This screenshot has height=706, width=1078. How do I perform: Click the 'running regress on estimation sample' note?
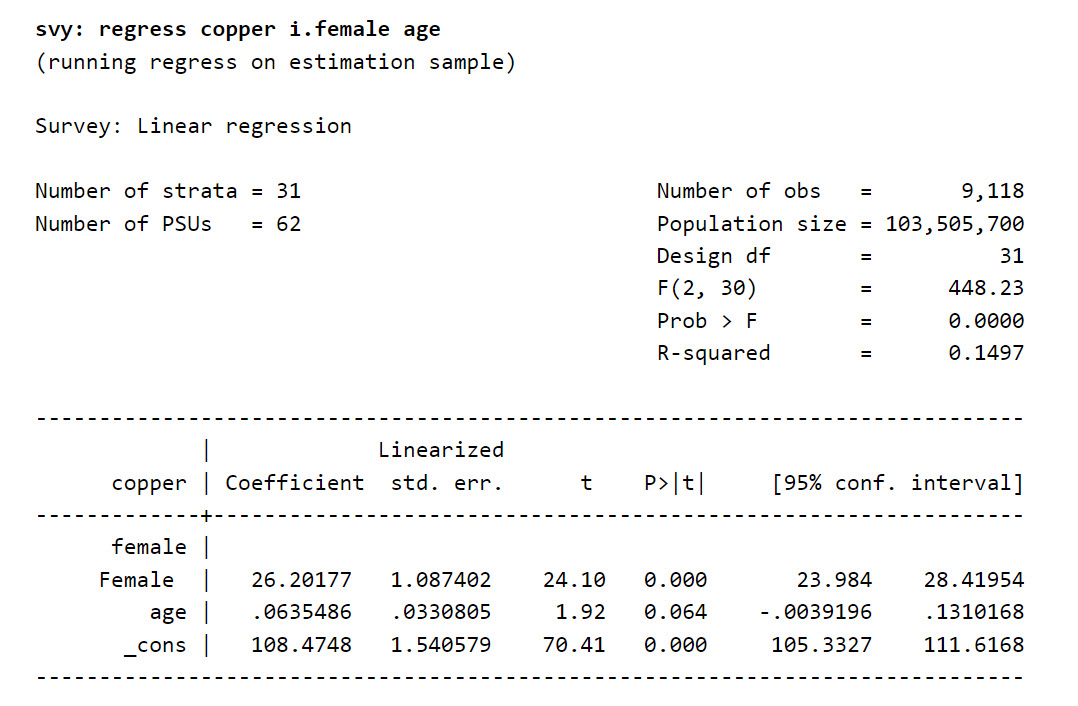click(275, 62)
